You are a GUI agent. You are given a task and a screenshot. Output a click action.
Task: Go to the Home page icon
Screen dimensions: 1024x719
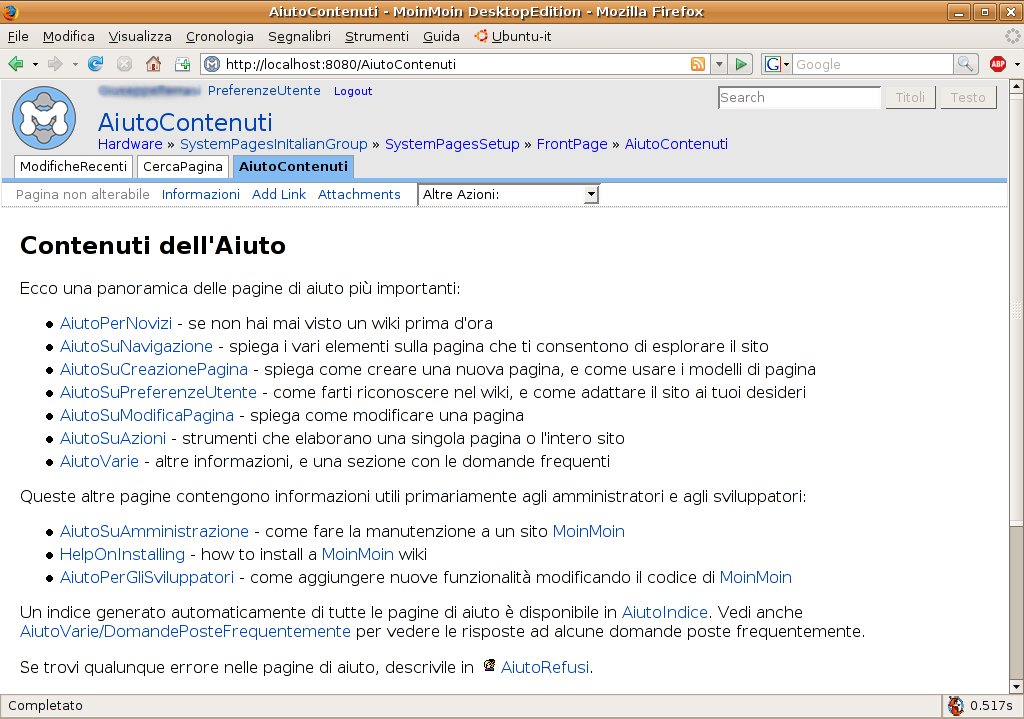(153, 64)
